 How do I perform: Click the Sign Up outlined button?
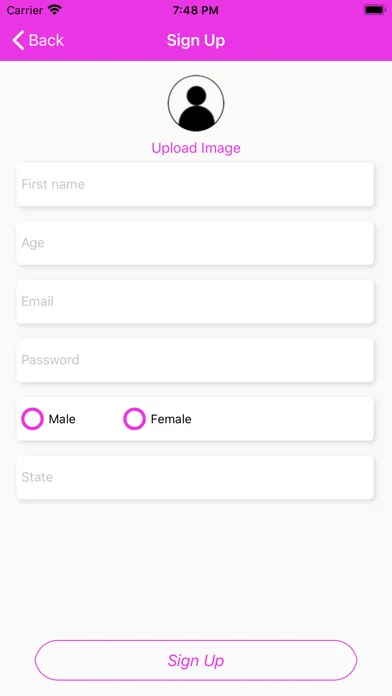click(x=196, y=660)
